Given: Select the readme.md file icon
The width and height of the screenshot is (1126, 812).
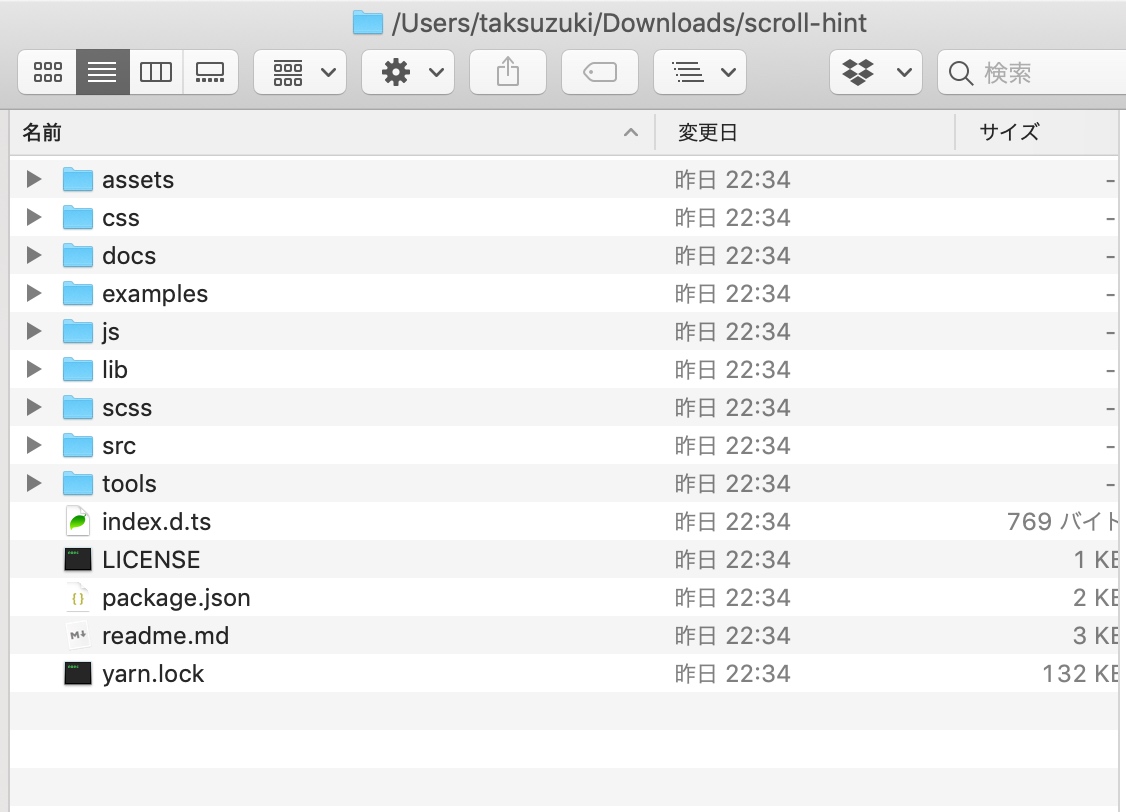Looking at the screenshot, I should point(78,635).
